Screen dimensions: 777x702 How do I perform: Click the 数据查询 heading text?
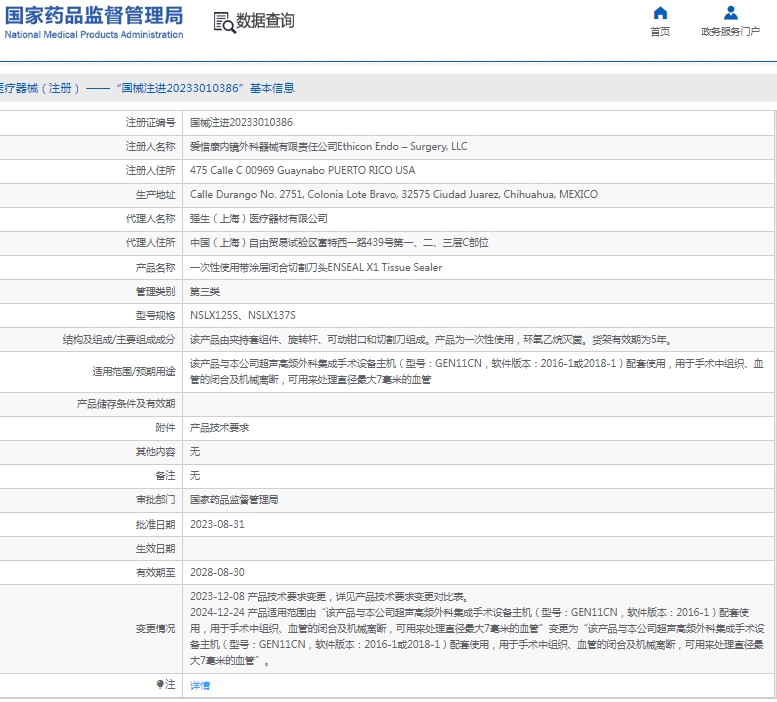click(265, 21)
